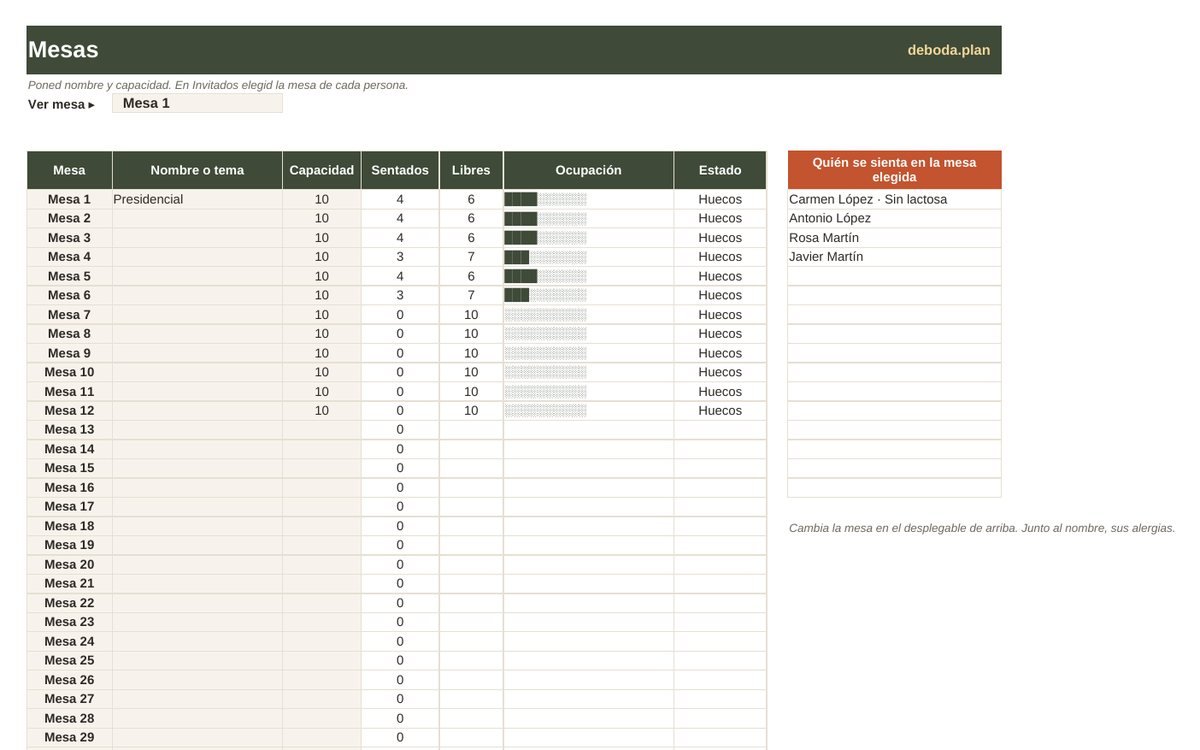Image resolution: width=1200 pixels, height=750 pixels.
Task: Select the 'Mesa' column header
Action: pyautogui.click(x=69, y=170)
